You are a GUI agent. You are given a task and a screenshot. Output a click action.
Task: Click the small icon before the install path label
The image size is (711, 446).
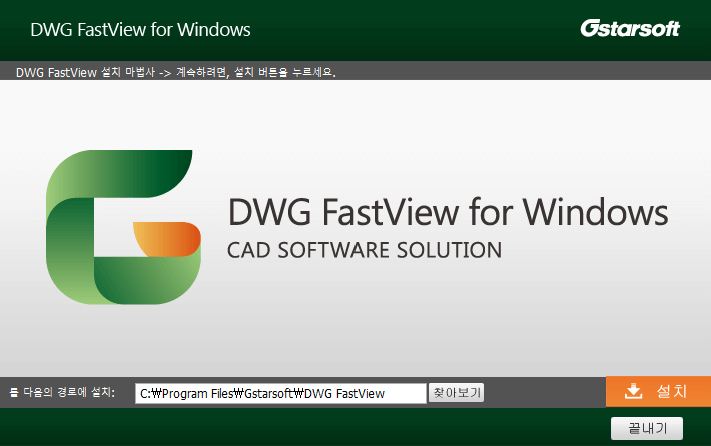click(x=13, y=393)
